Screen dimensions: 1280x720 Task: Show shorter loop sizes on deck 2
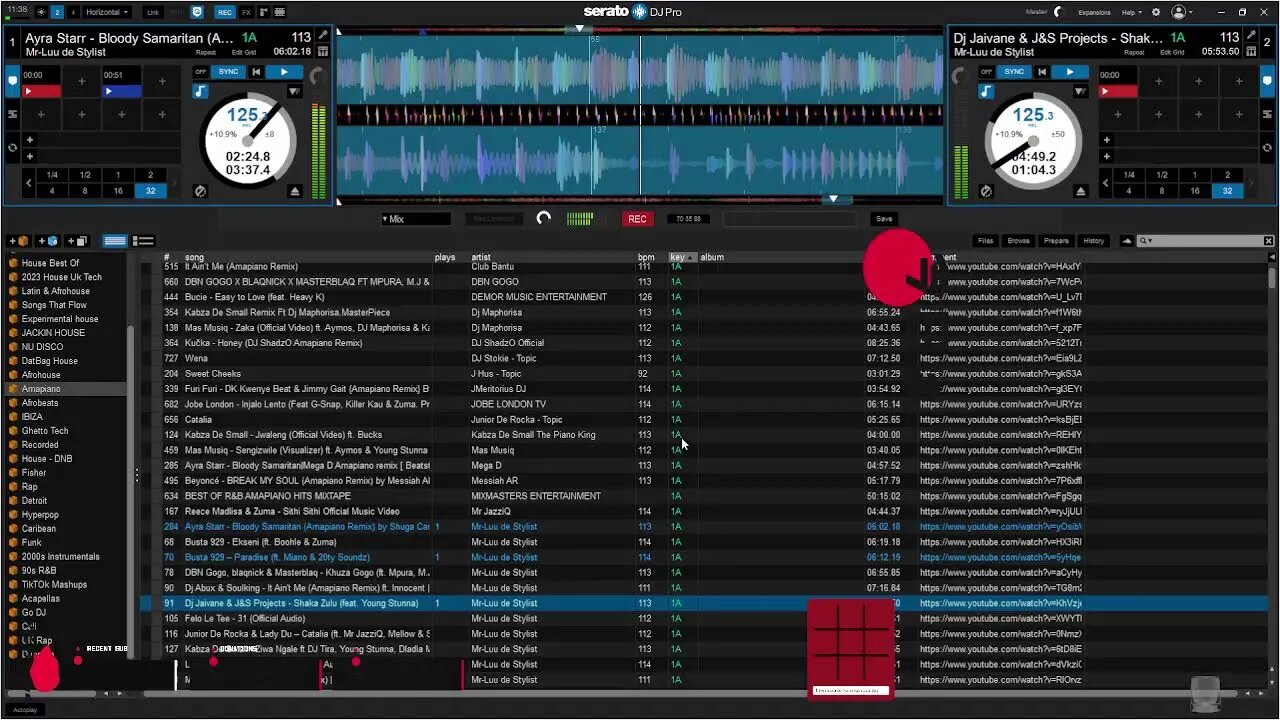[1105, 183]
